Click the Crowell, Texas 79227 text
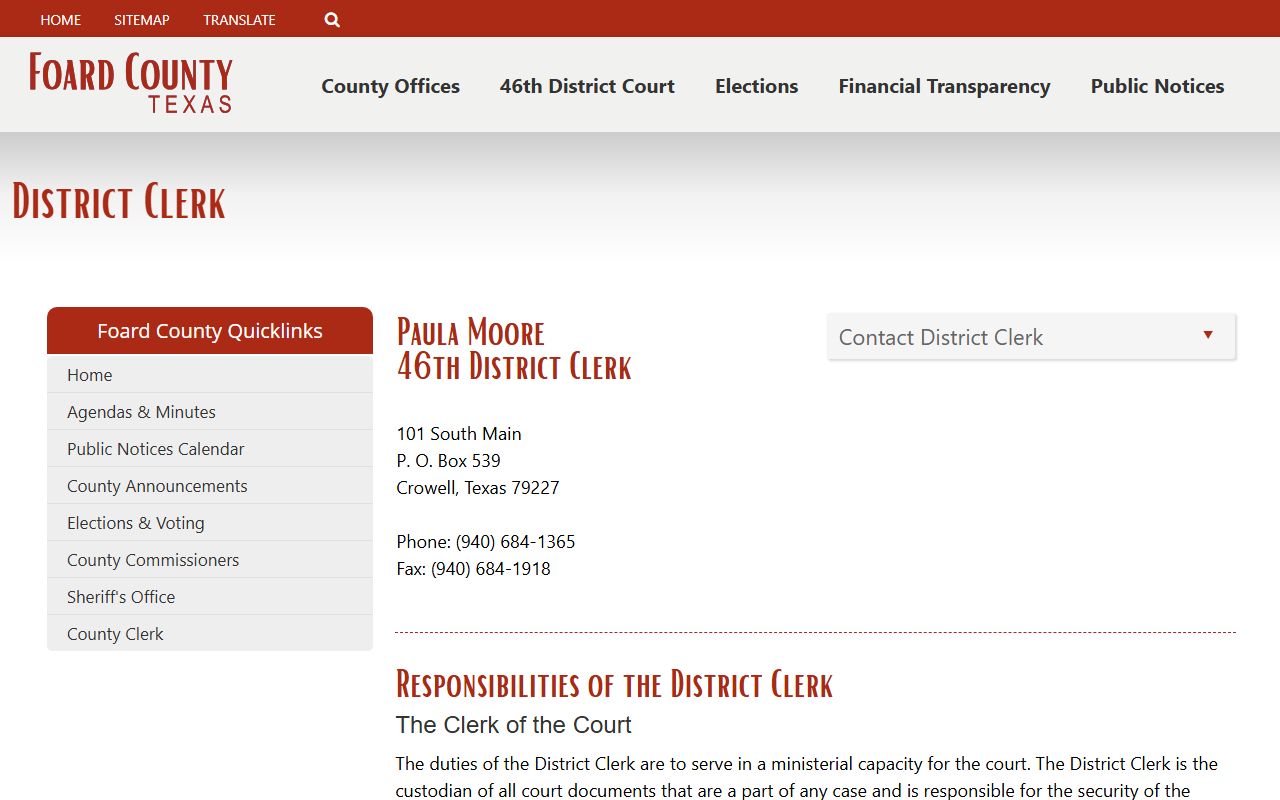Image resolution: width=1280 pixels, height=800 pixels. tap(478, 488)
